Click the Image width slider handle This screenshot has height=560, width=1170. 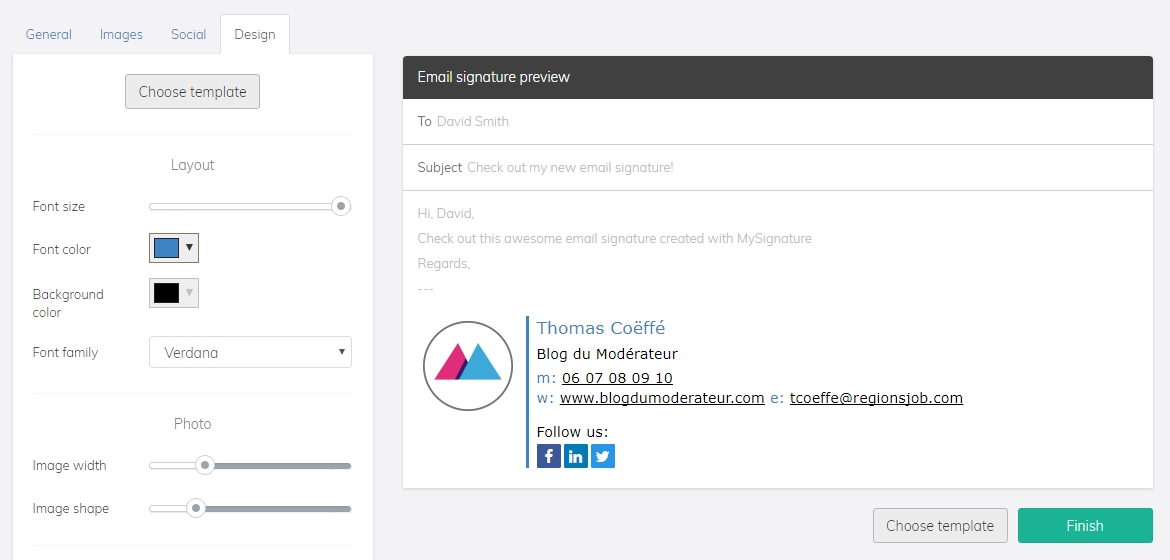tap(204, 465)
